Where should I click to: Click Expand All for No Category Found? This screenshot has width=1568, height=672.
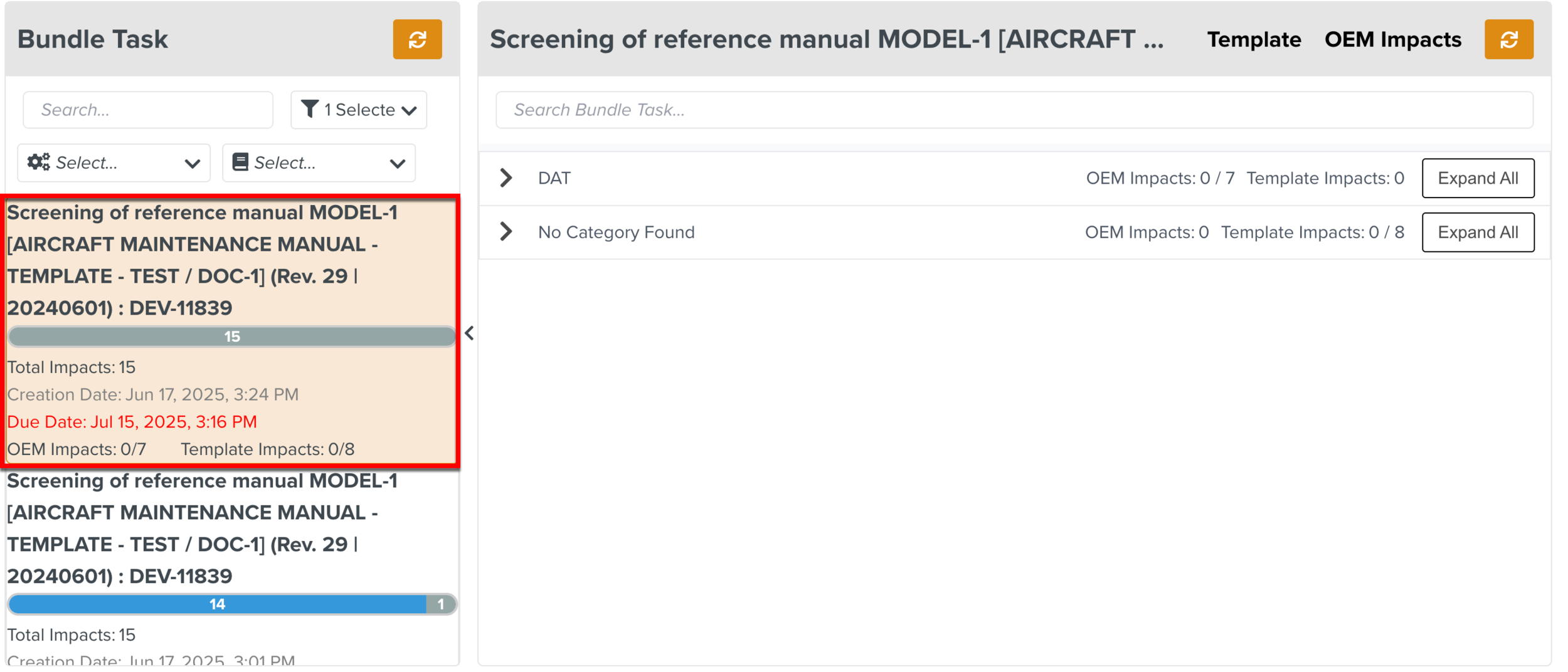(x=1478, y=232)
